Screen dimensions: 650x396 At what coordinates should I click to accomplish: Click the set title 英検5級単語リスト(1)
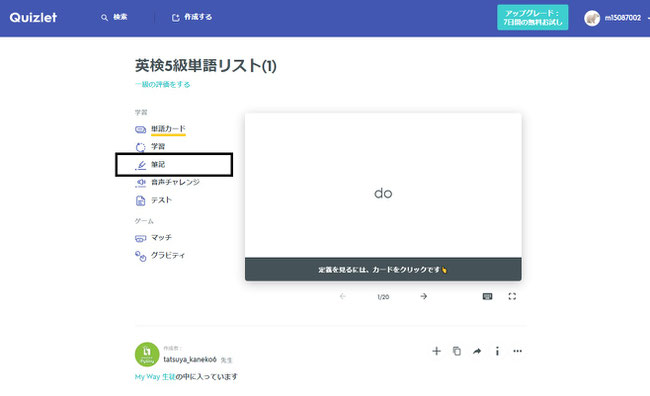pos(206,66)
